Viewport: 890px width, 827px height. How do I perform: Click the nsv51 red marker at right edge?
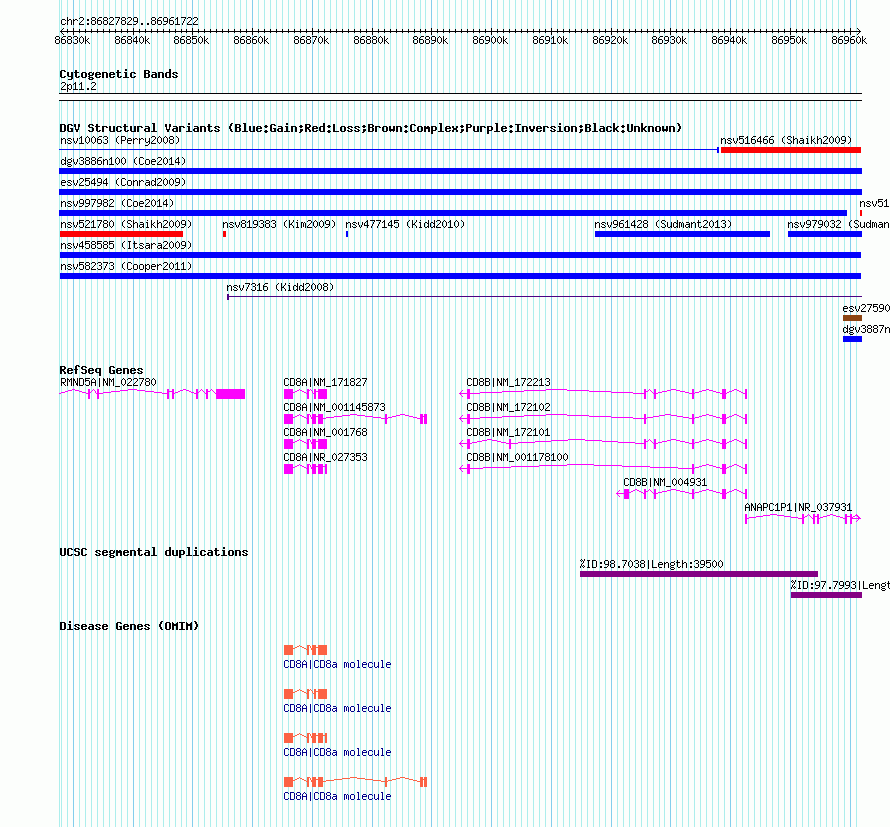[860, 213]
